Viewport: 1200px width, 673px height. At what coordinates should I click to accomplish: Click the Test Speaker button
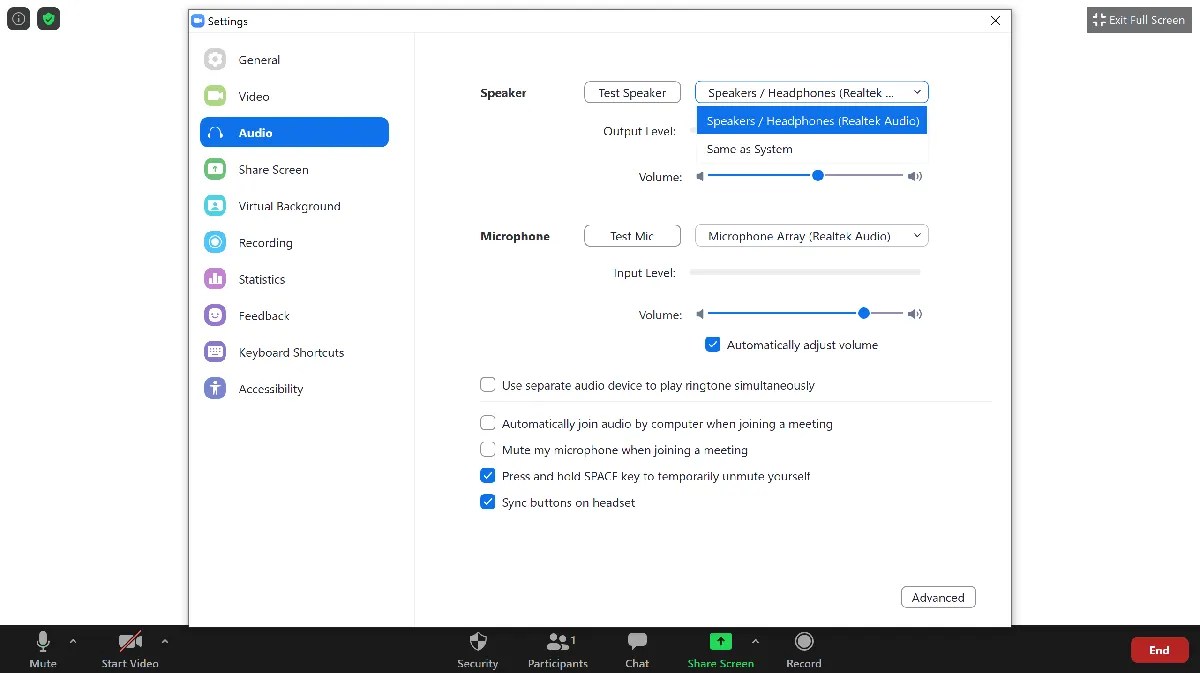632,92
